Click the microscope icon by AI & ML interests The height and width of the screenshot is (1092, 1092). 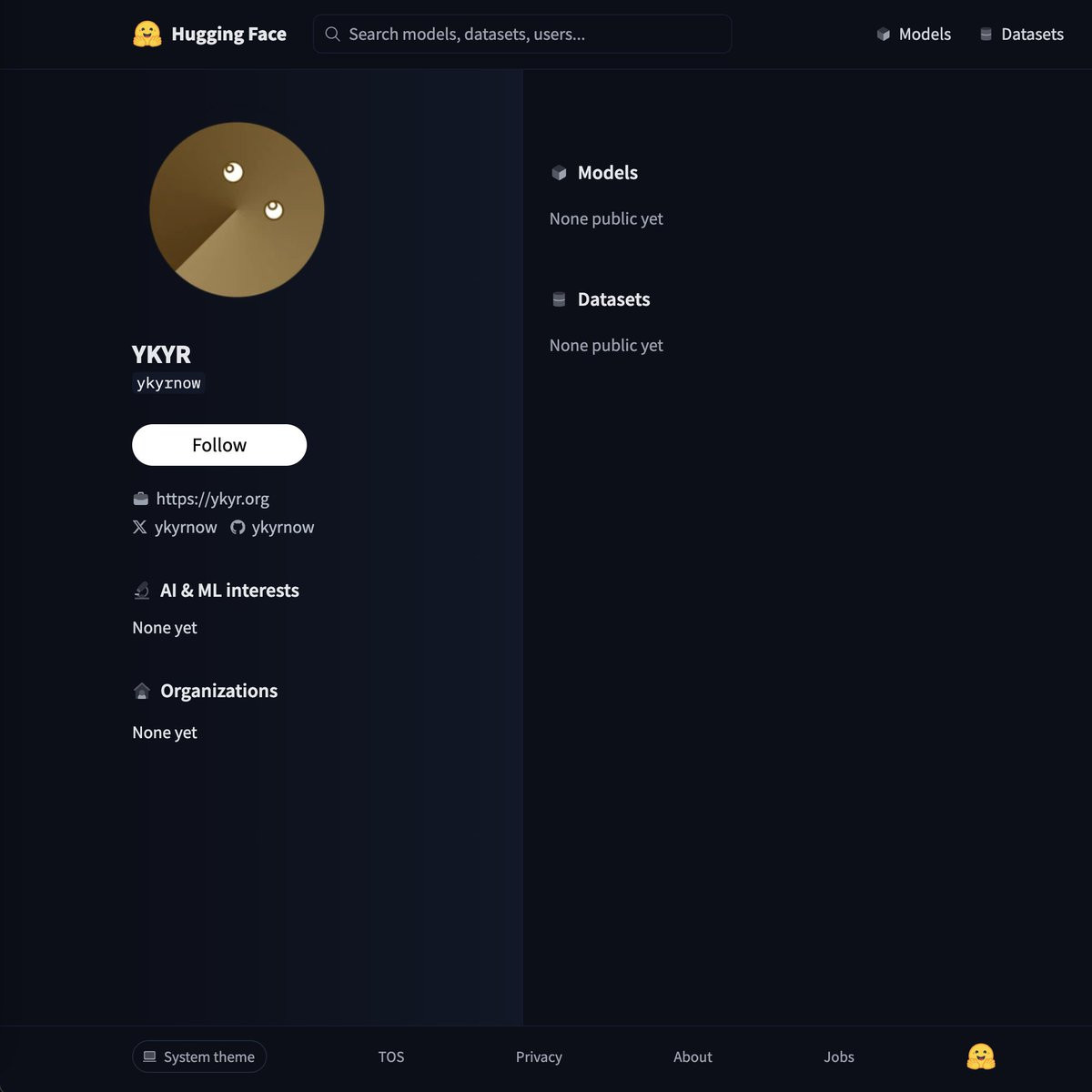coord(142,591)
